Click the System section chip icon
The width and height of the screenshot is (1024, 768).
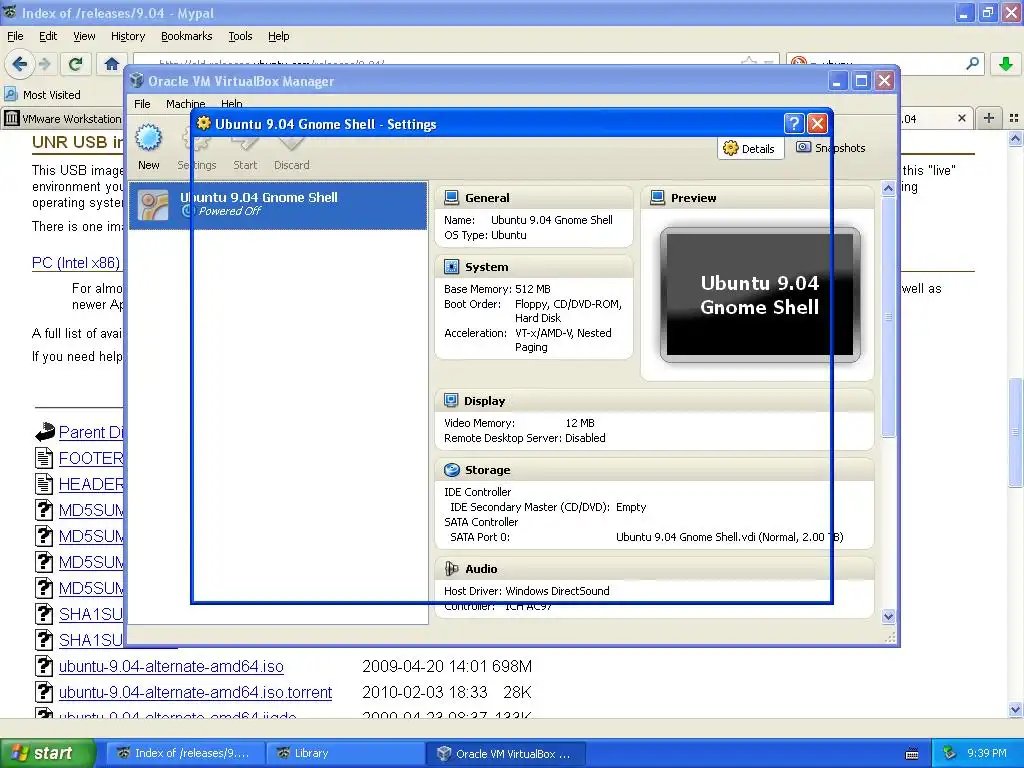(451, 266)
